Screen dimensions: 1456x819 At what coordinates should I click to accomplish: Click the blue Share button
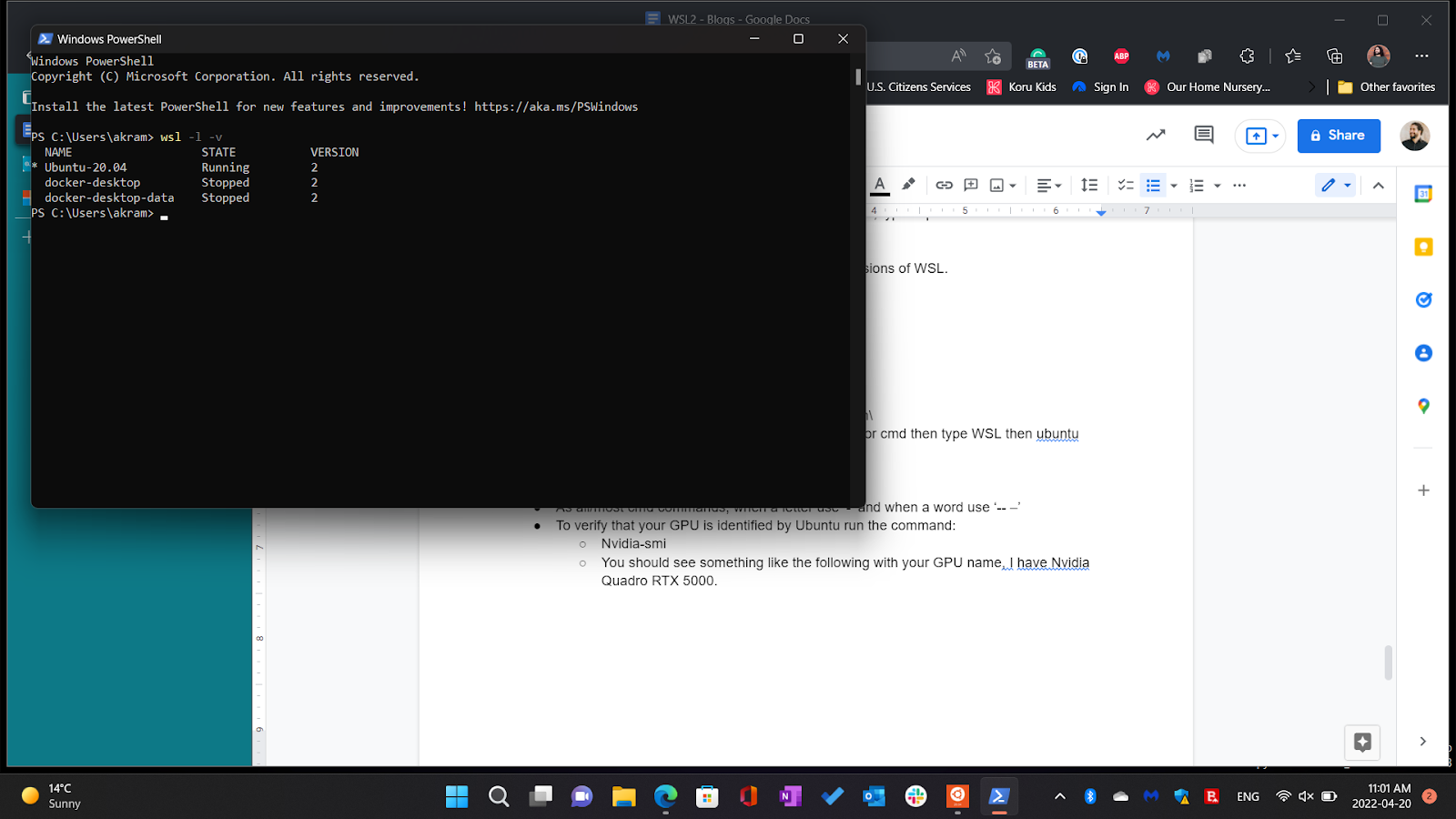coord(1338,136)
